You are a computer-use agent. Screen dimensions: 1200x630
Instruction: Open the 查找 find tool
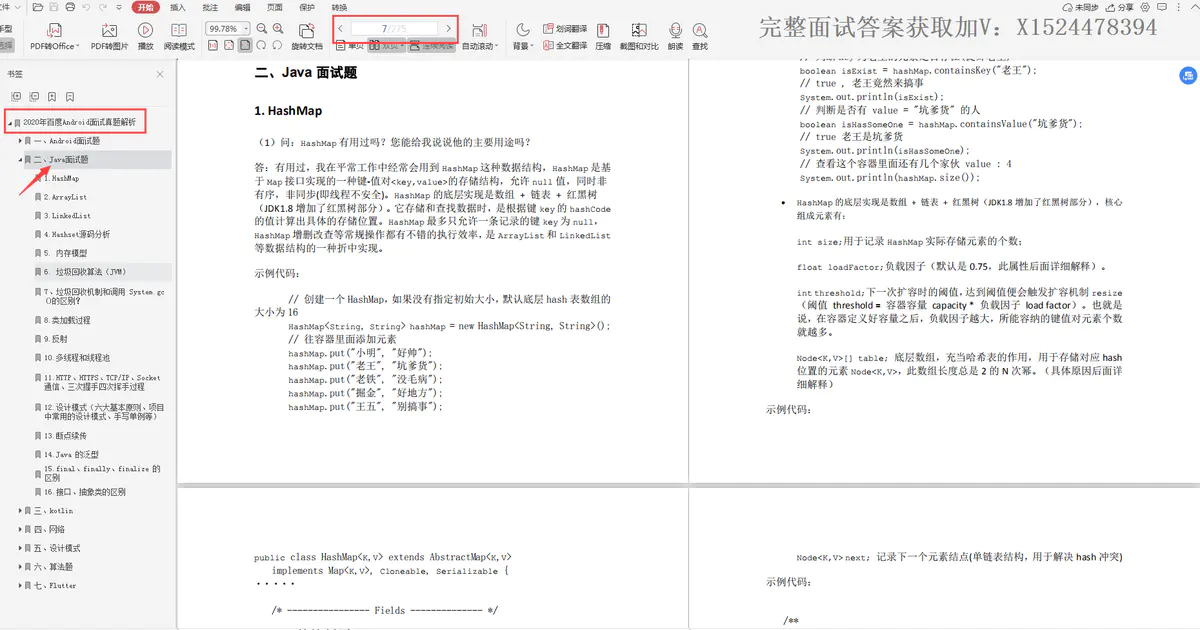coord(700,37)
